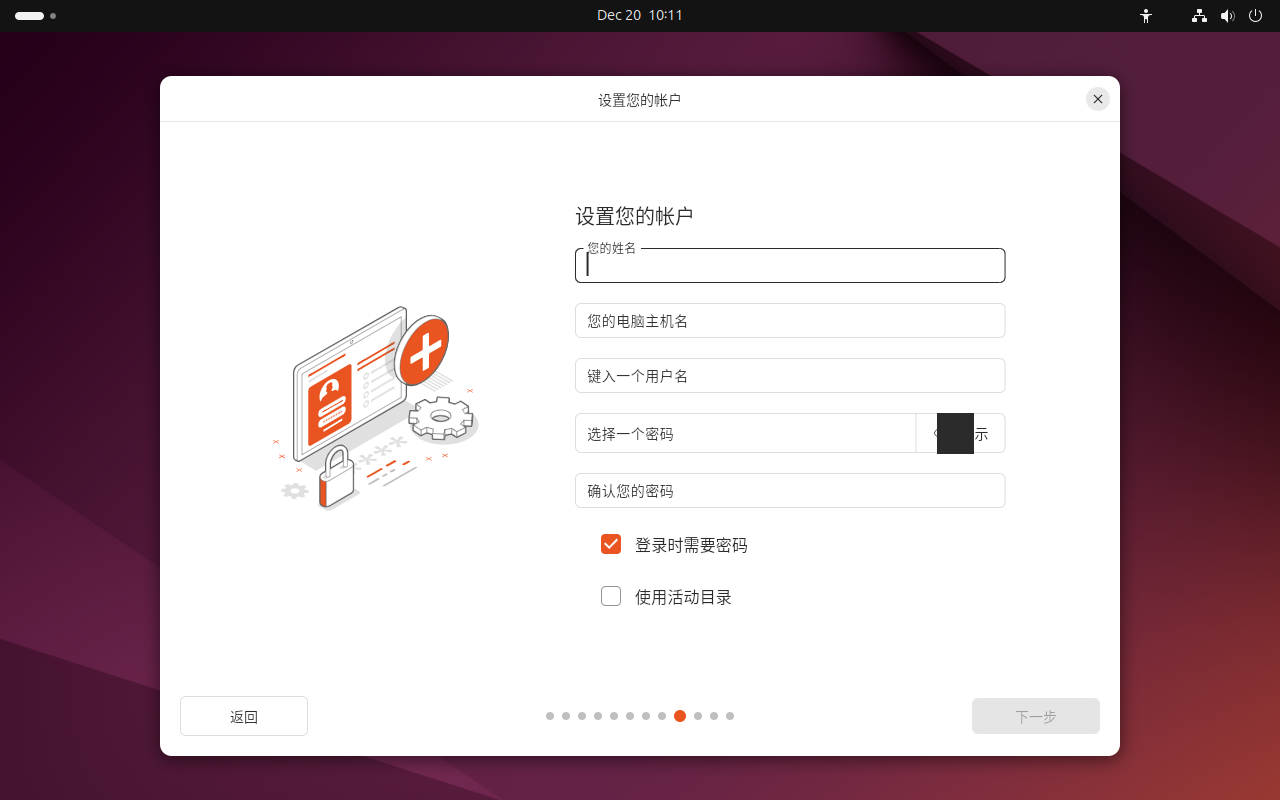Open the accessibility menu in top bar
1280x800 pixels.
point(1146,16)
